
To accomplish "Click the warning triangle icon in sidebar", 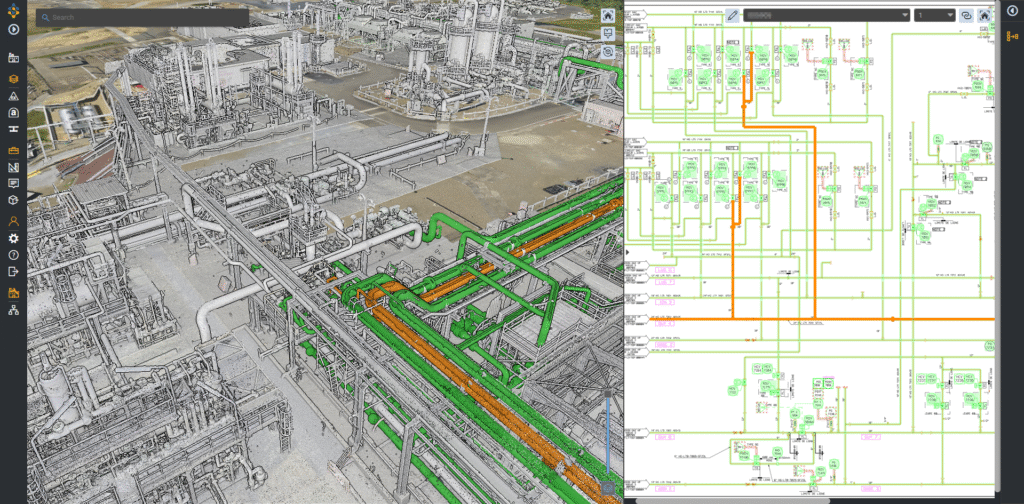I will [14, 96].
